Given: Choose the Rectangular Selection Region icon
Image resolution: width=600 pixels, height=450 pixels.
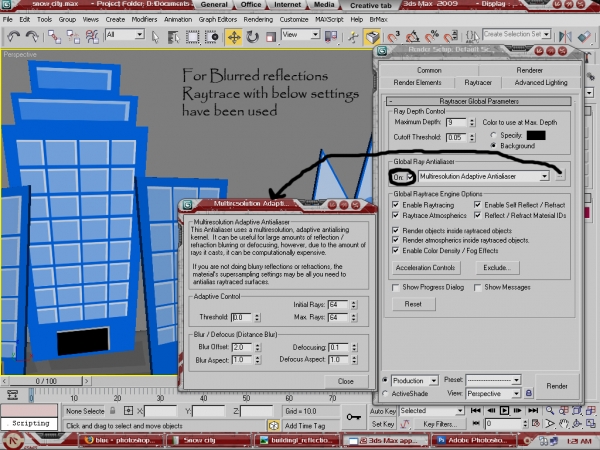Looking at the screenshot, I should (192, 37).
